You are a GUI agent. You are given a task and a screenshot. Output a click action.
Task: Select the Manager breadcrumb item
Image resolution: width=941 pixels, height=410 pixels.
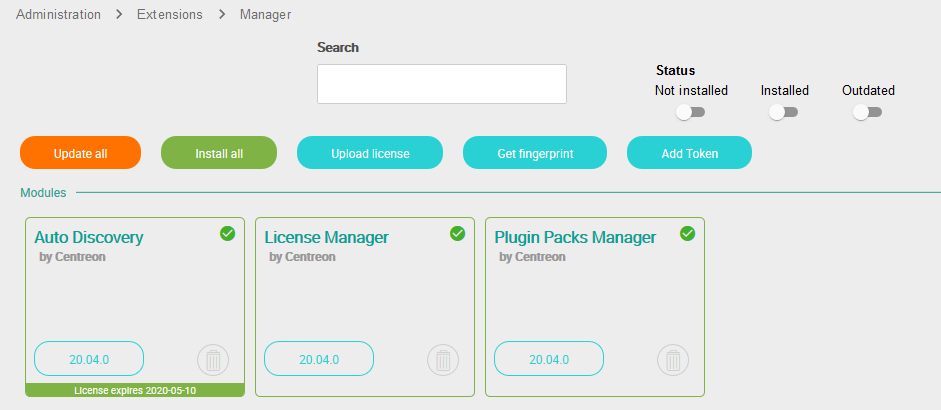265,14
